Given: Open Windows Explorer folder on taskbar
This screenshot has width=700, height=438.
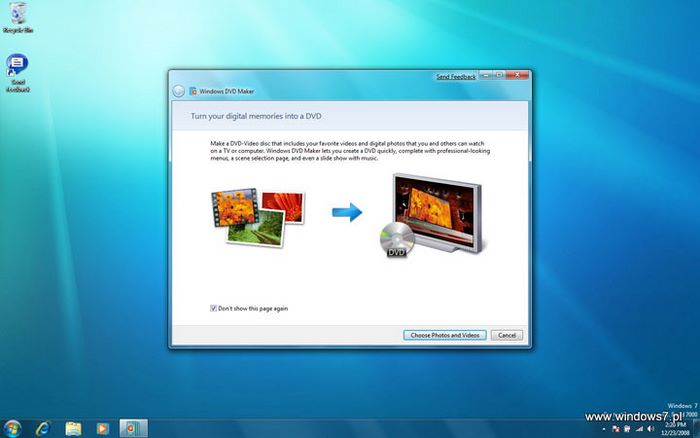Looking at the screenshot, I should pyautogui.click(x=73, y=429).
